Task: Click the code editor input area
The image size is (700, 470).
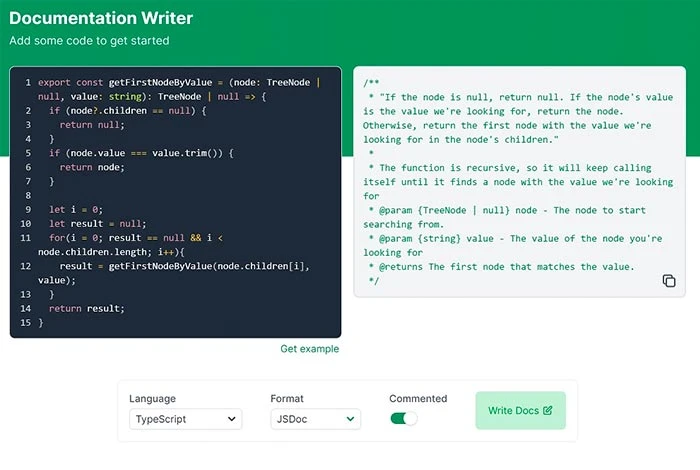Action: 175,202
